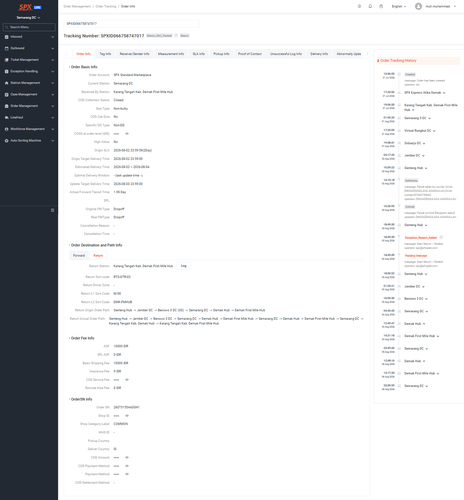Click the copy icon beside tracking status tag
The image size is (464, 500).
(176, 36)
